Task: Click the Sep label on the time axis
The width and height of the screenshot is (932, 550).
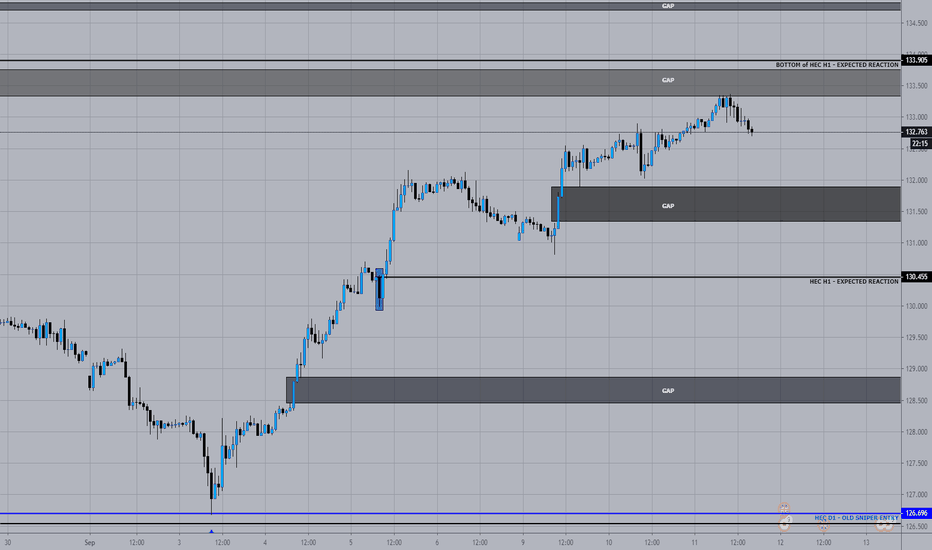Action: pos(90,542)
